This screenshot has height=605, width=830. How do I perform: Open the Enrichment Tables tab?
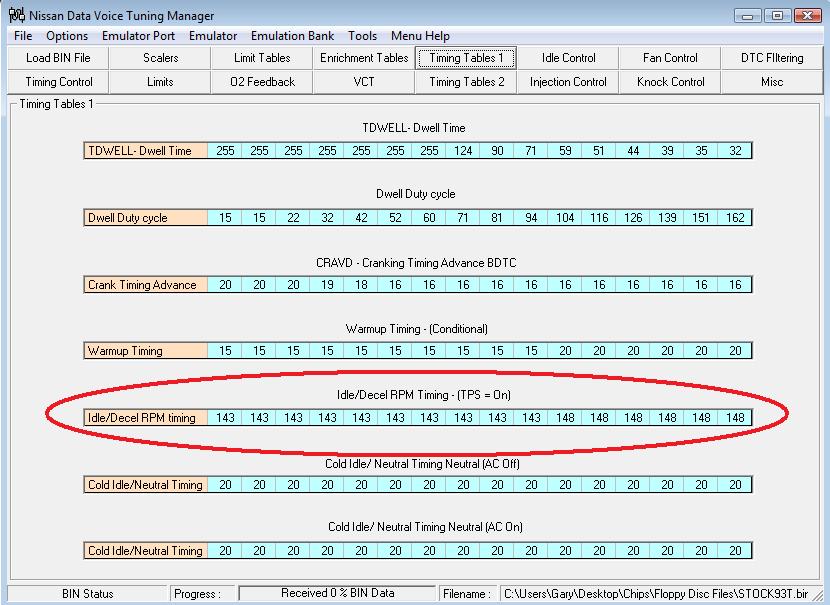pyautogui.click(x=364, y=58)
